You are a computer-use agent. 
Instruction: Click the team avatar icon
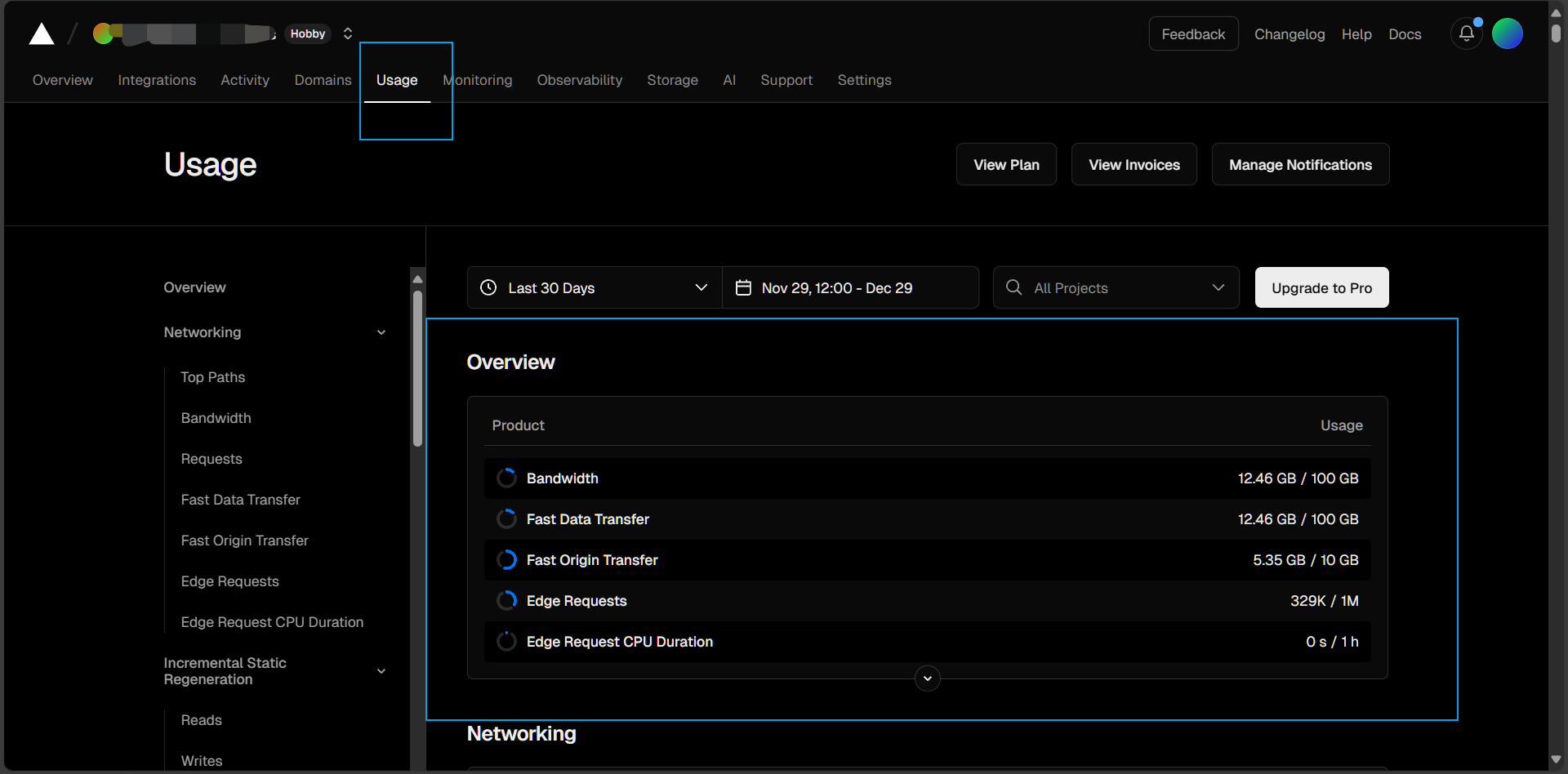pos(103,33)
